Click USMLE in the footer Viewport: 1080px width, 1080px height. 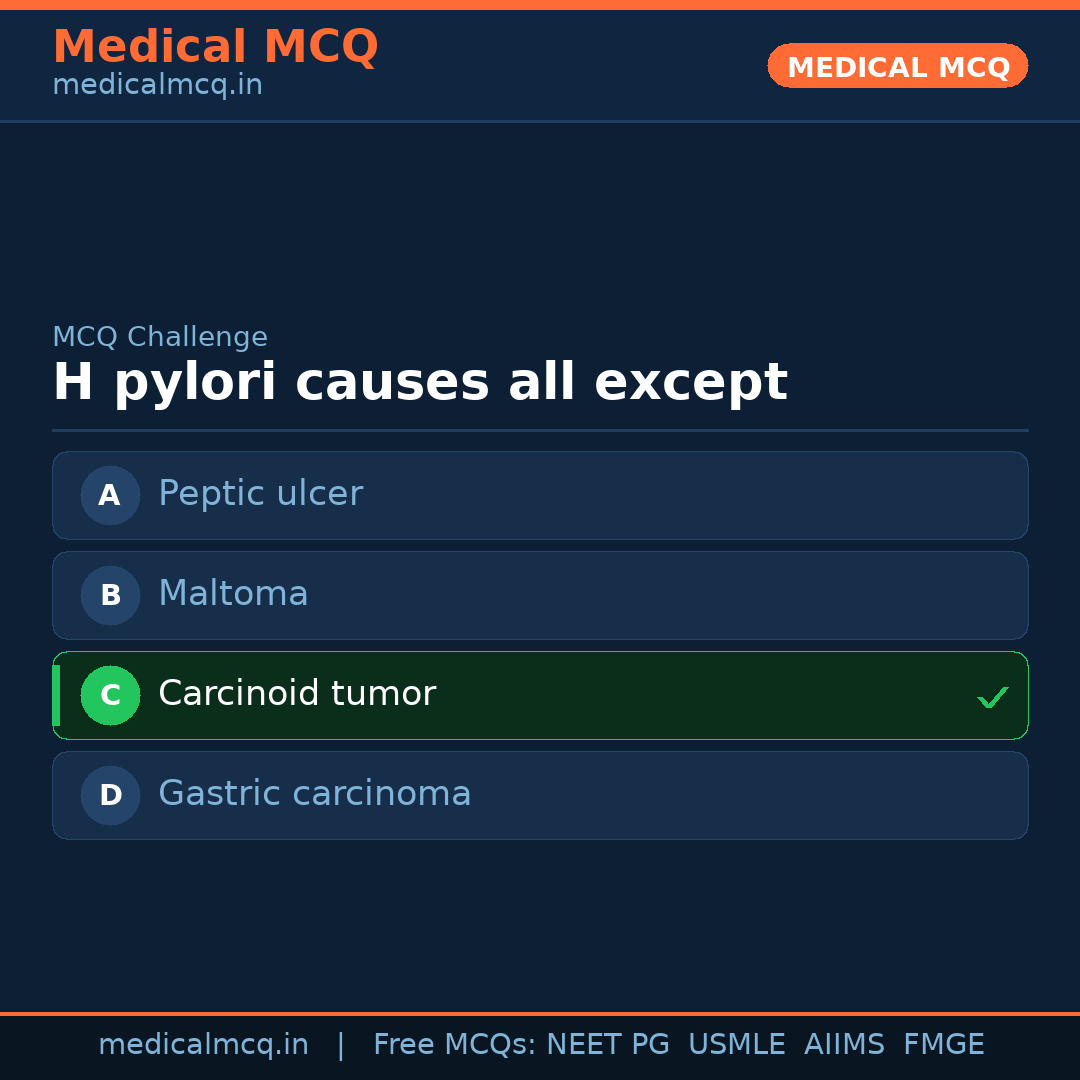point(736,1045)
